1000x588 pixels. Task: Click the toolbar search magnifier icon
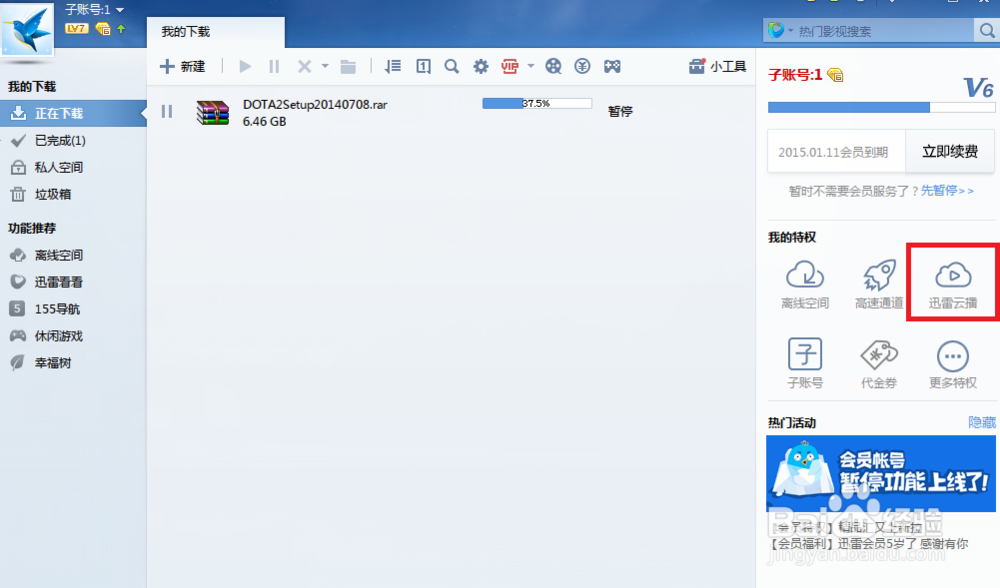tap(452, 66)
